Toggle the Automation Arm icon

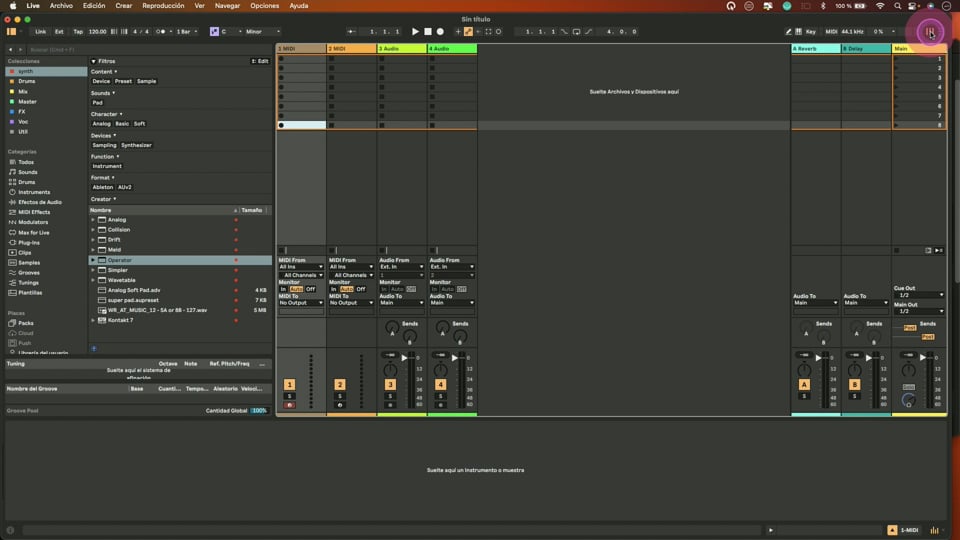coord(468,32)
